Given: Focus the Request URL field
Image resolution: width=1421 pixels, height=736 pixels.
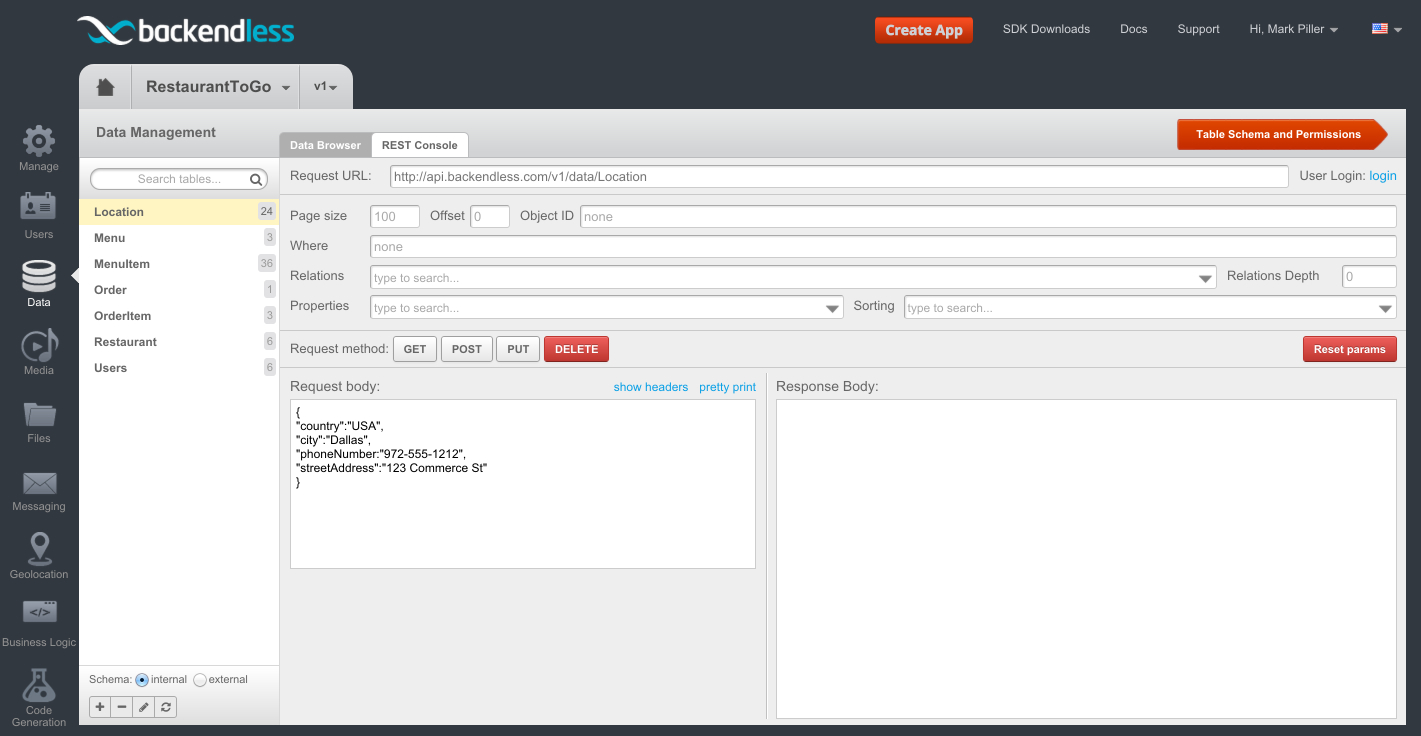Looking at the screenshot, I should (x=839, y=176).
